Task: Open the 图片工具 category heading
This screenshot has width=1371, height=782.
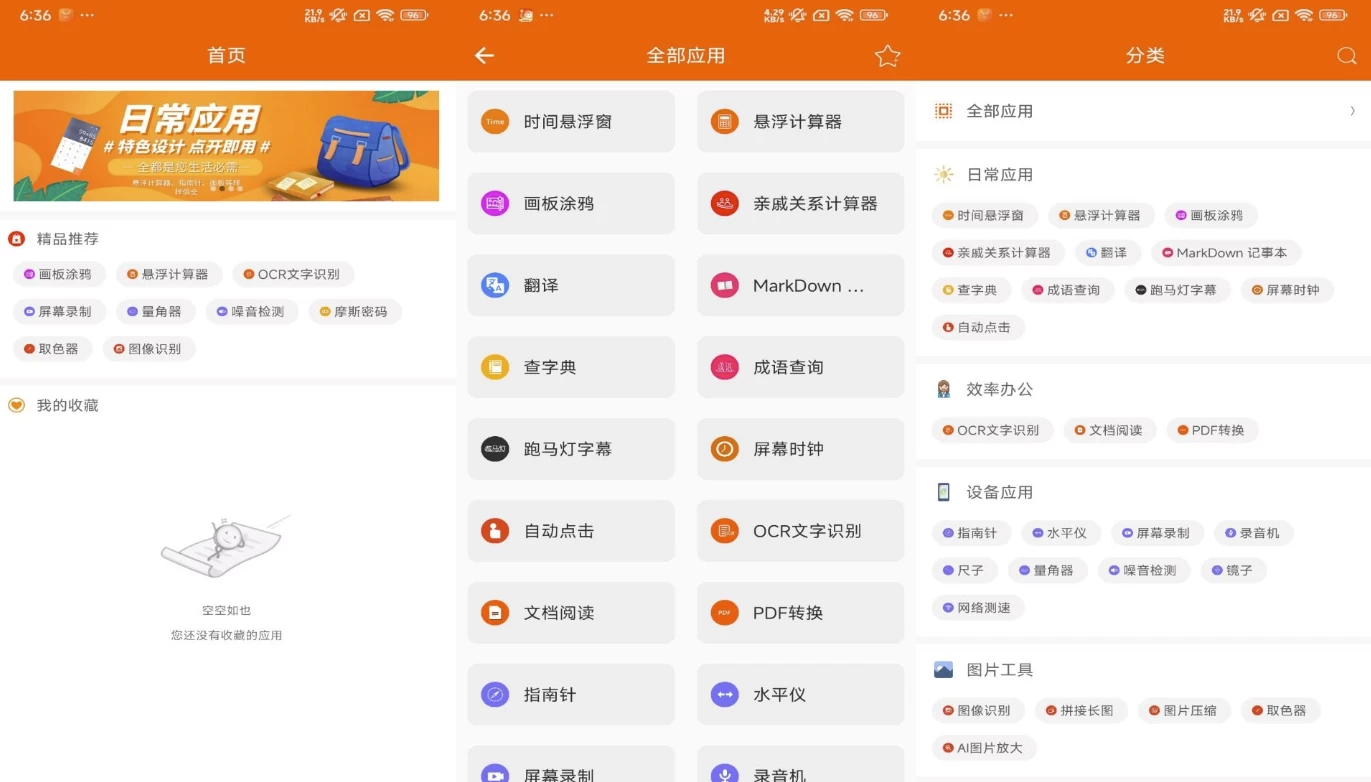Action: click(999, 670)
